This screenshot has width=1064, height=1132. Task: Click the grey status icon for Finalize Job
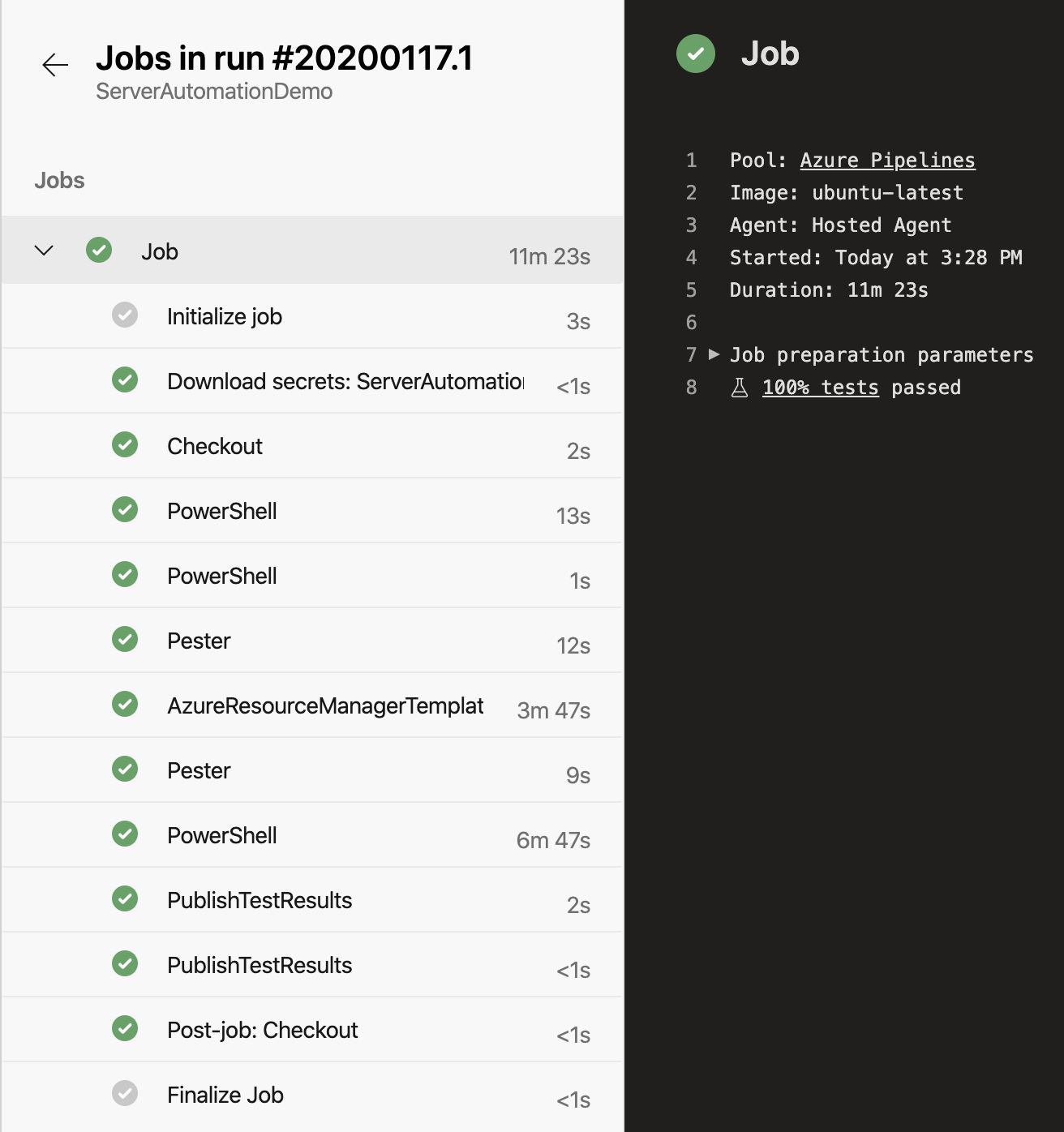click(125, 1093)
